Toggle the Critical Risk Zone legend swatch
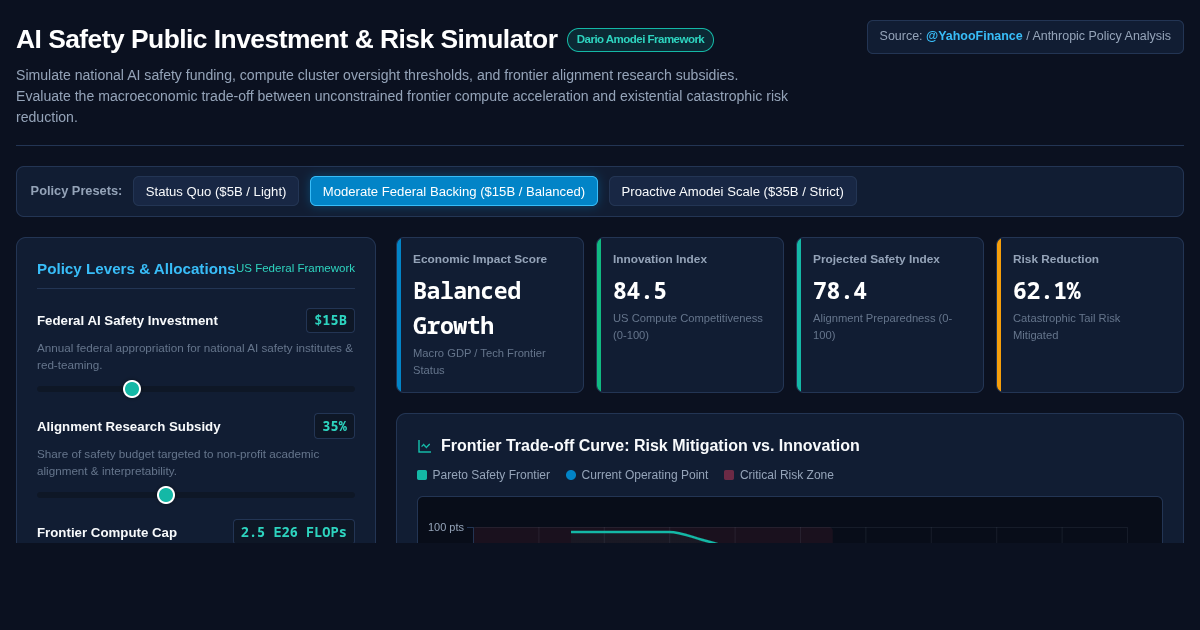This screenshot has height=630, width=1200. [729, 475]
